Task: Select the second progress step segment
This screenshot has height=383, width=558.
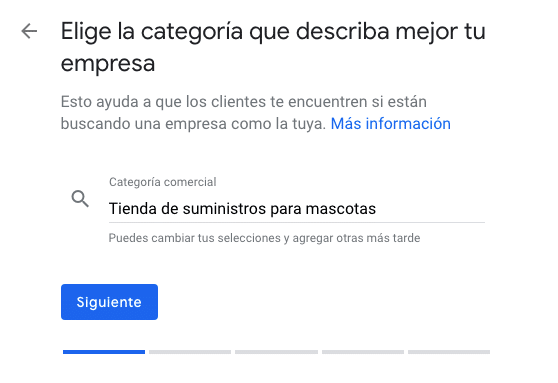Action: (190, 352)
